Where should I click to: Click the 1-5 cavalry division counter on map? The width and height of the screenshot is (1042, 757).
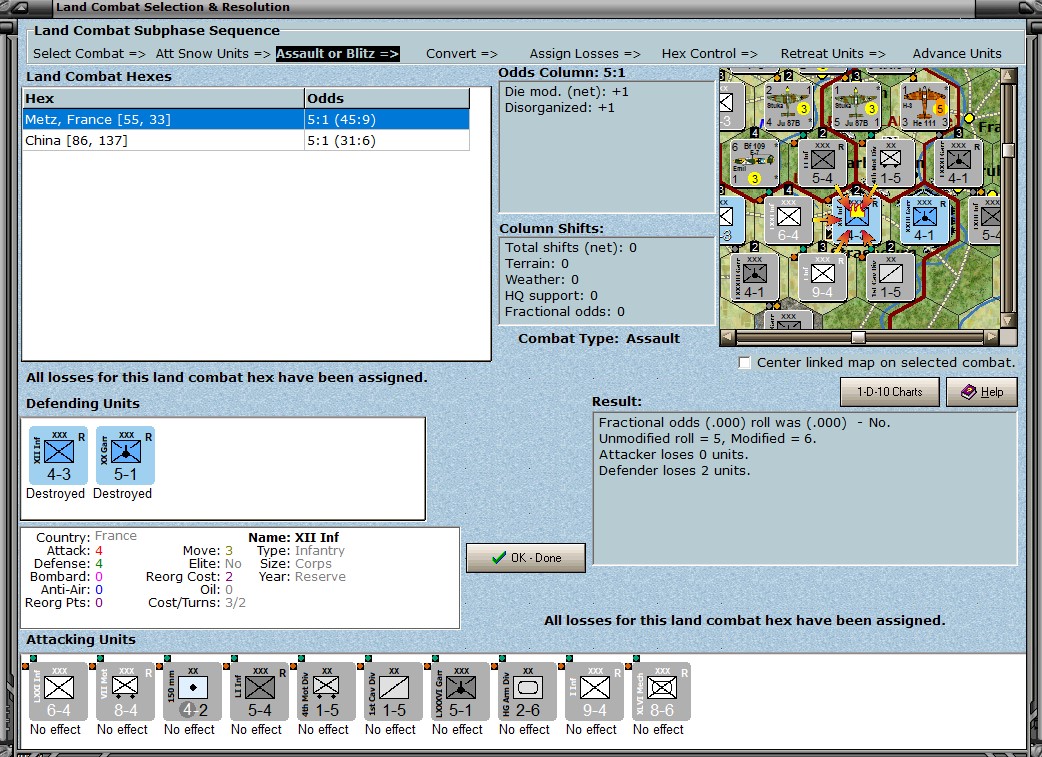pos(890,277)
